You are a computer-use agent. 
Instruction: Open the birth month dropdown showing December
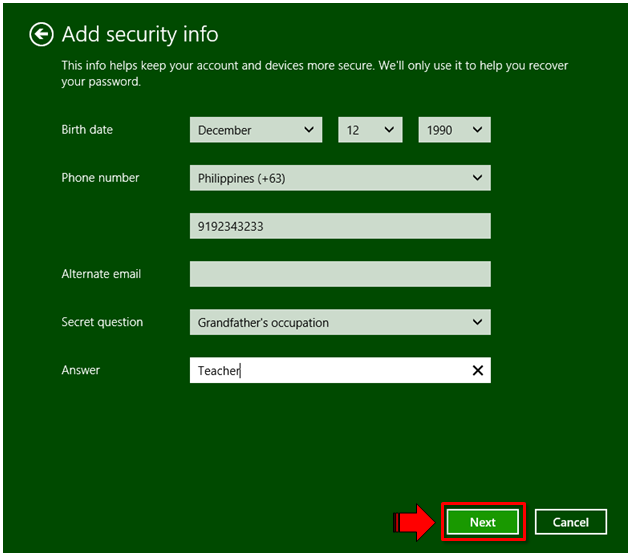click(256, 130)
